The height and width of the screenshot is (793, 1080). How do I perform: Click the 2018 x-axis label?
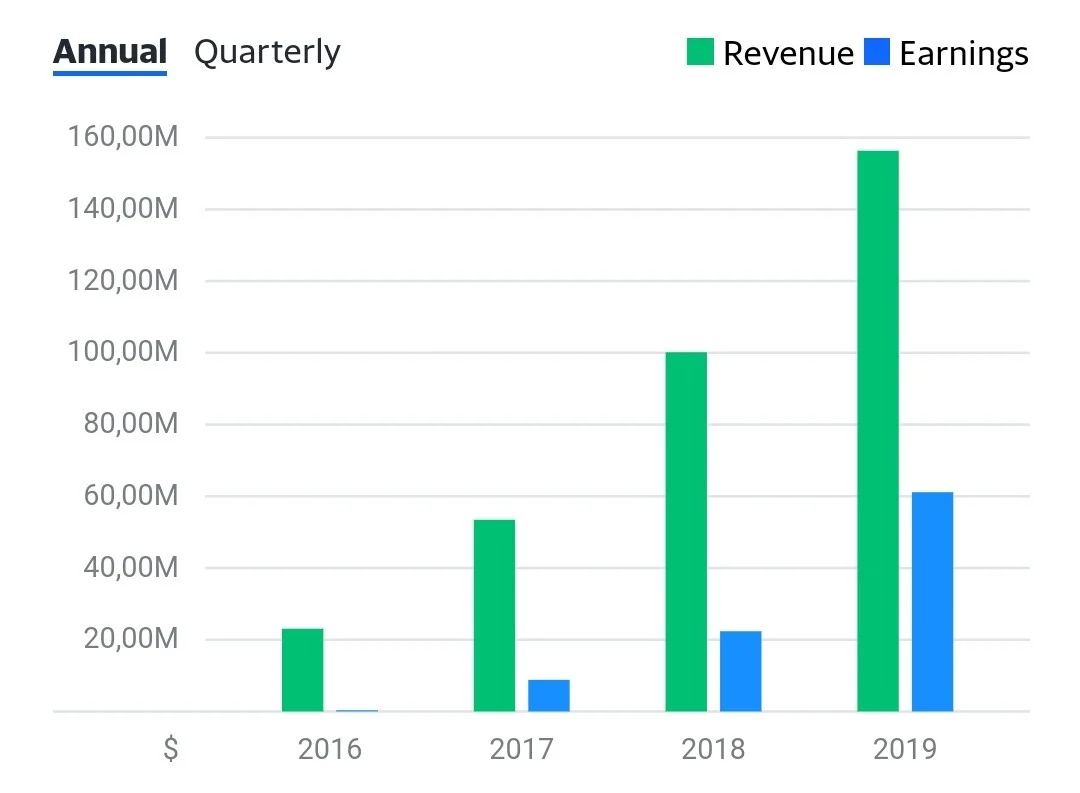[713, 749]
